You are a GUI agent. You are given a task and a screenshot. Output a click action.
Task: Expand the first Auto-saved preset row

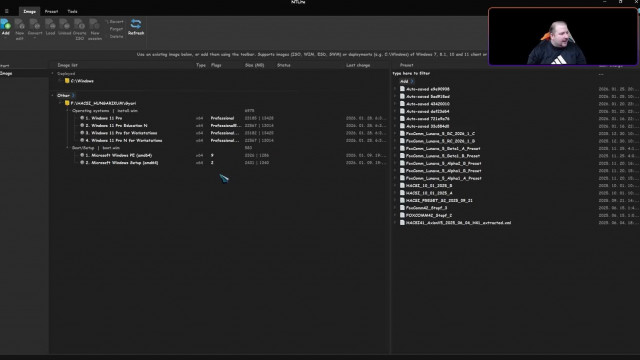point(395,89)
